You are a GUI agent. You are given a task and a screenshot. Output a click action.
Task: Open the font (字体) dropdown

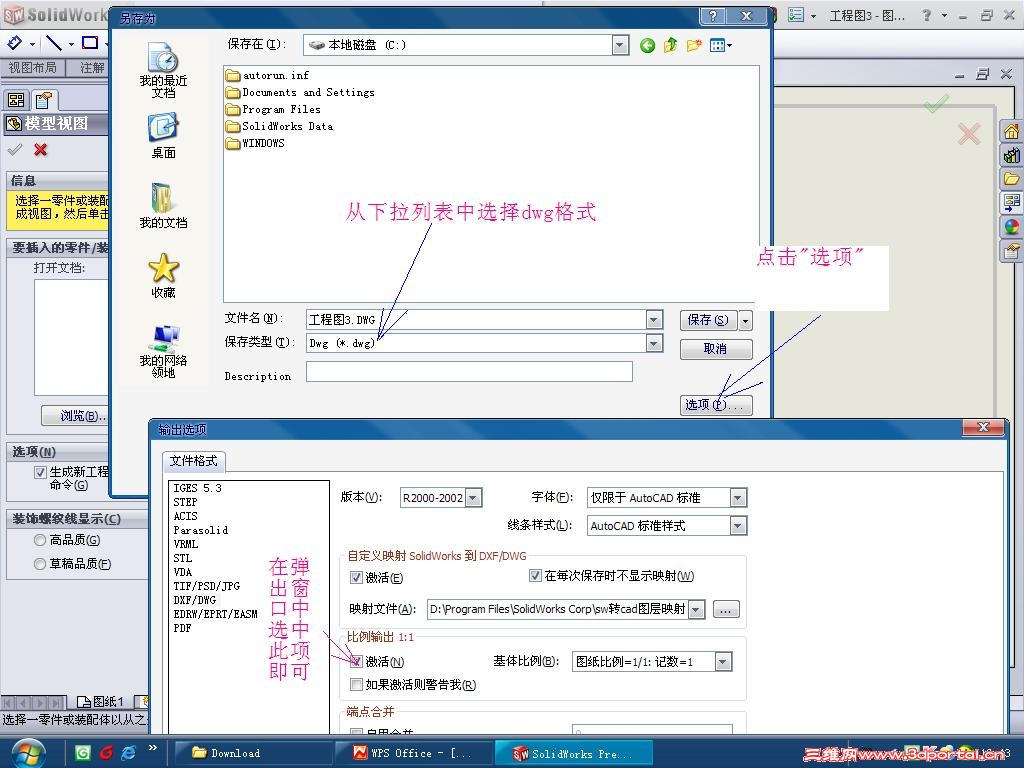737,498
